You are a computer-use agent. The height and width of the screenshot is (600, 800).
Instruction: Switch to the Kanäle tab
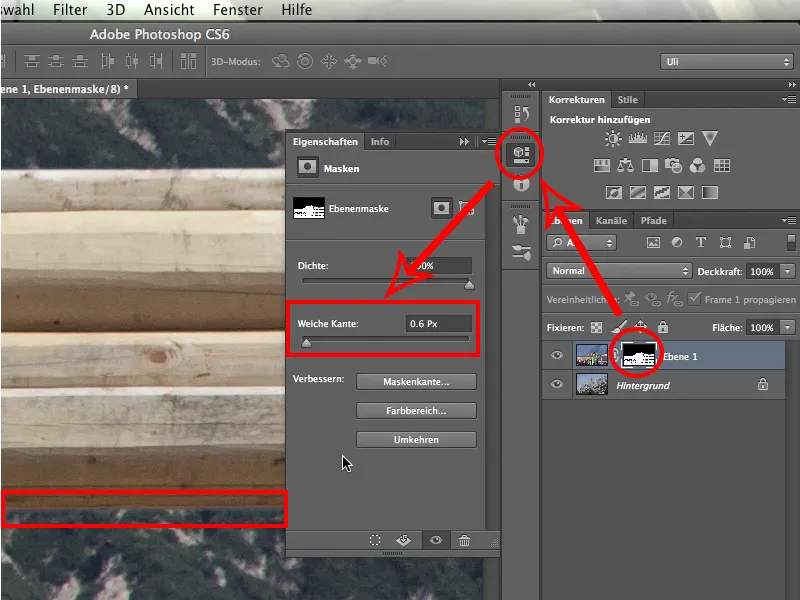pyautogui.click(x=611, y=220)
